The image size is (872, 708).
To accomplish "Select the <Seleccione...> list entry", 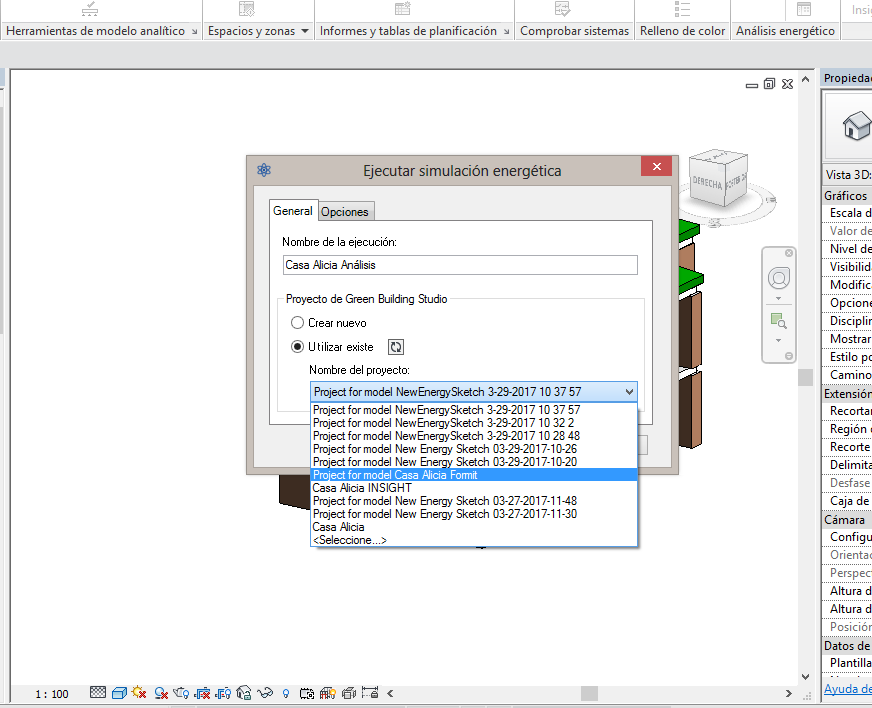I will (473, 540).
